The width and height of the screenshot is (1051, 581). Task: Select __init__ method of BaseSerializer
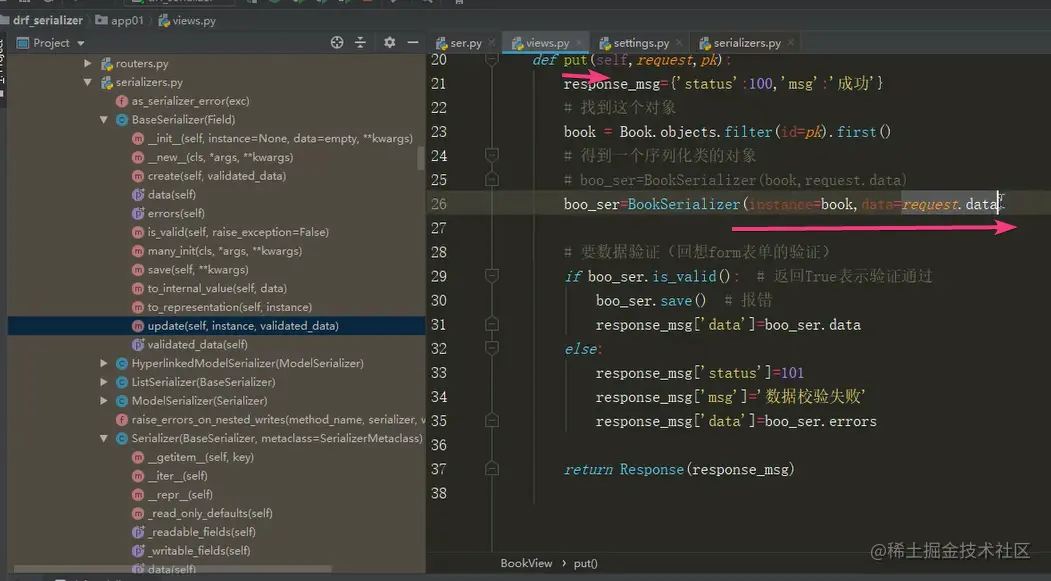tap(280, 139)
